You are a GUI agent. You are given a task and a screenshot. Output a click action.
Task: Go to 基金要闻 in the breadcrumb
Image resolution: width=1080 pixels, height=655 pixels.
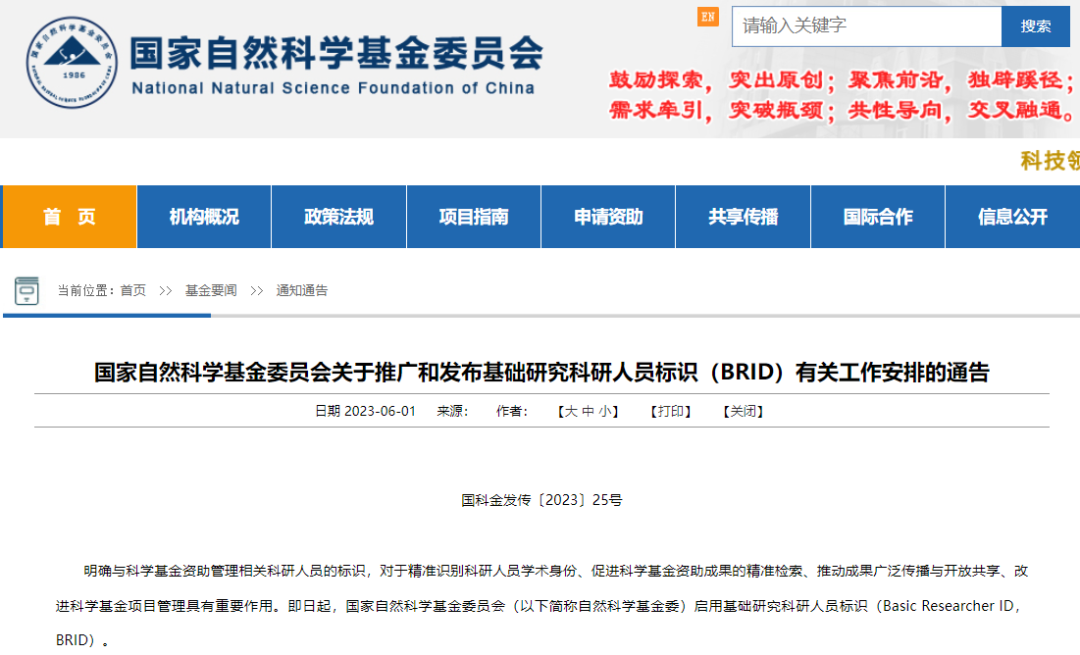pyautogui.click(x=211, y=291)
